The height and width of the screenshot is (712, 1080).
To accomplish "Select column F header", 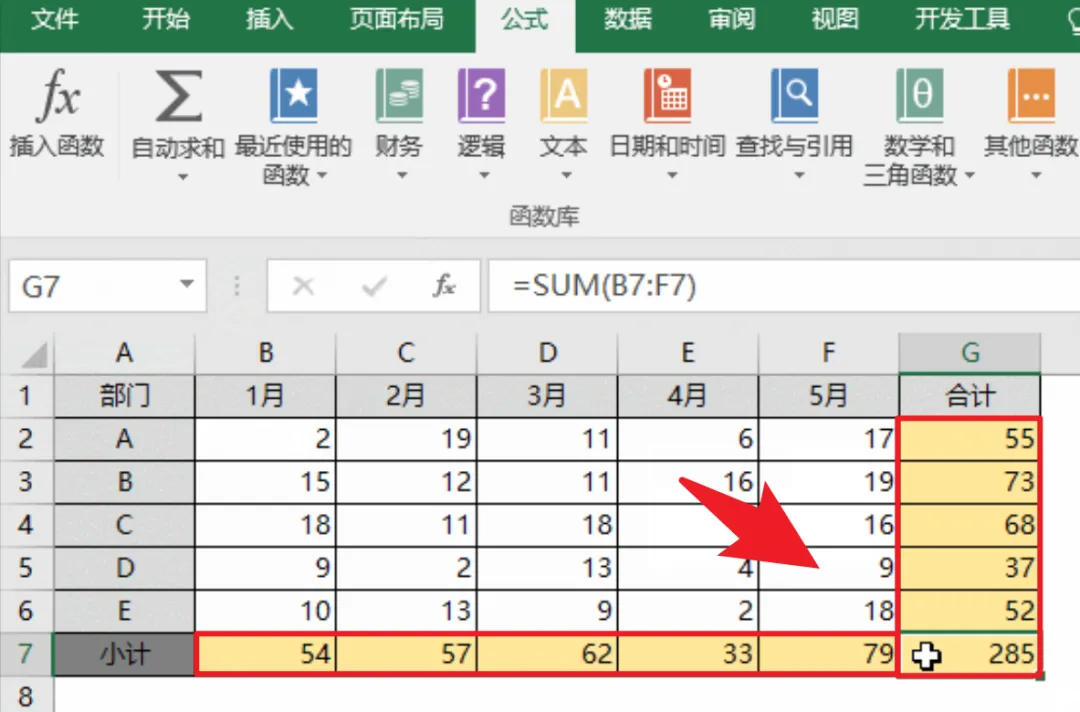I will click(x=829, y=353).
